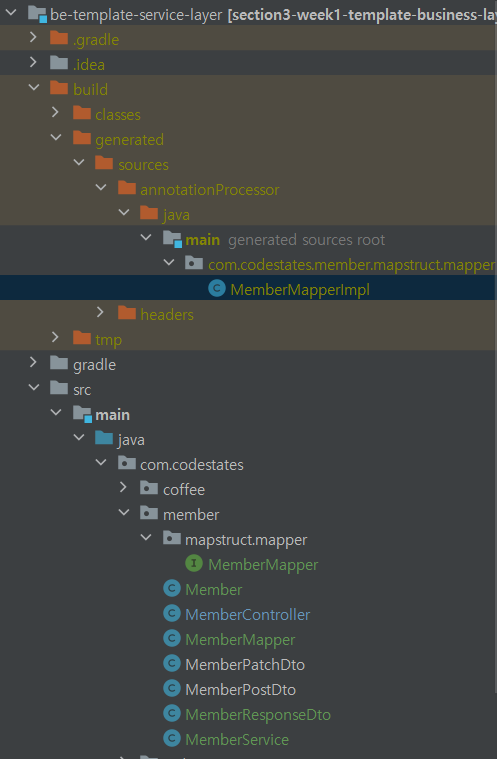497x759 pixels.
Task: Click the class icon beside MemberResponseDto
Action: click(x=172, y=713)
